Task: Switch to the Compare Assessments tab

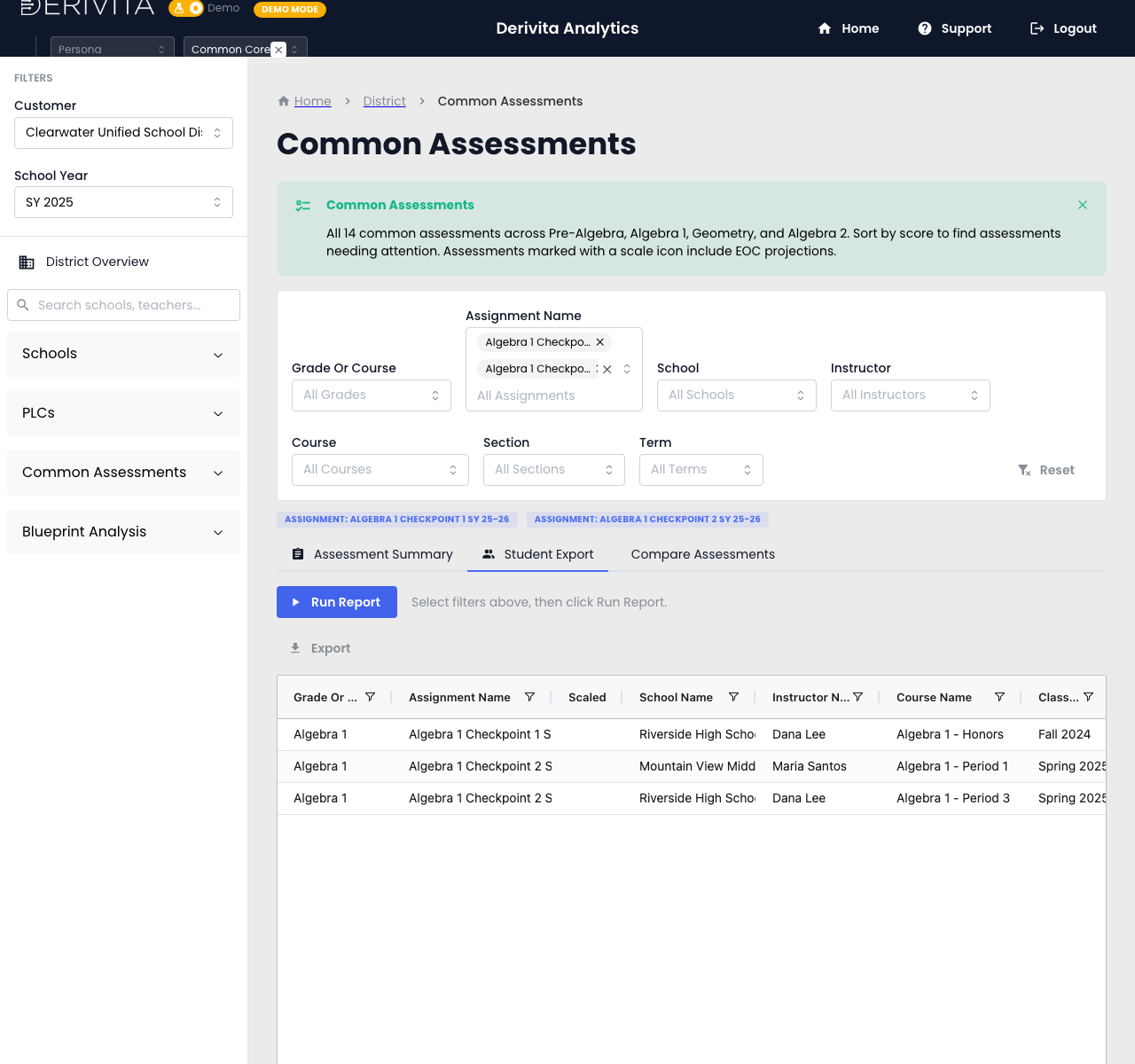Action: 702,554
